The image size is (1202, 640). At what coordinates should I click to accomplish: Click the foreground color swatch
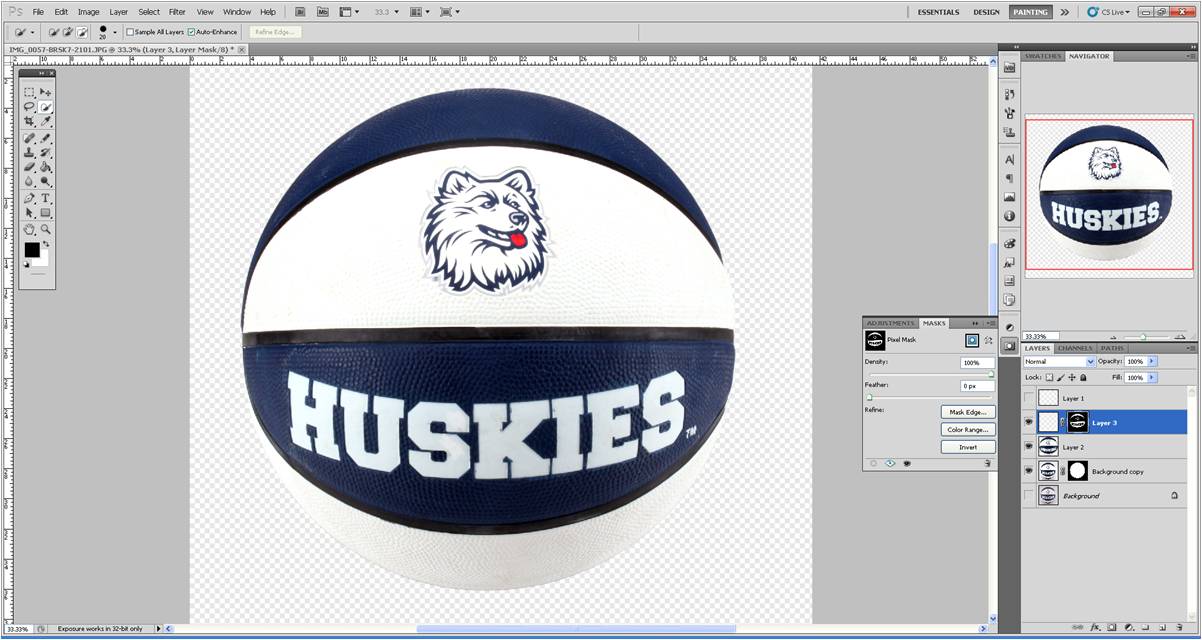(x=32, y=250)
